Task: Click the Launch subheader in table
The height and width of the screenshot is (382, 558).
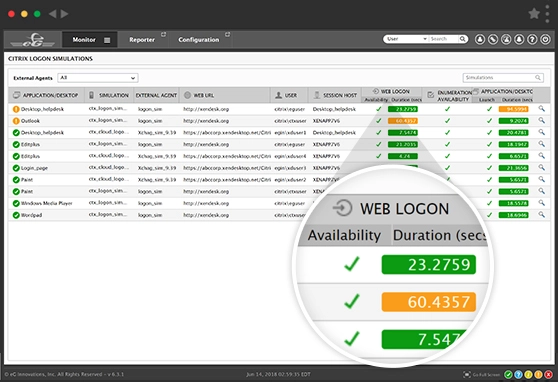Action: click(x=486, y=100)
